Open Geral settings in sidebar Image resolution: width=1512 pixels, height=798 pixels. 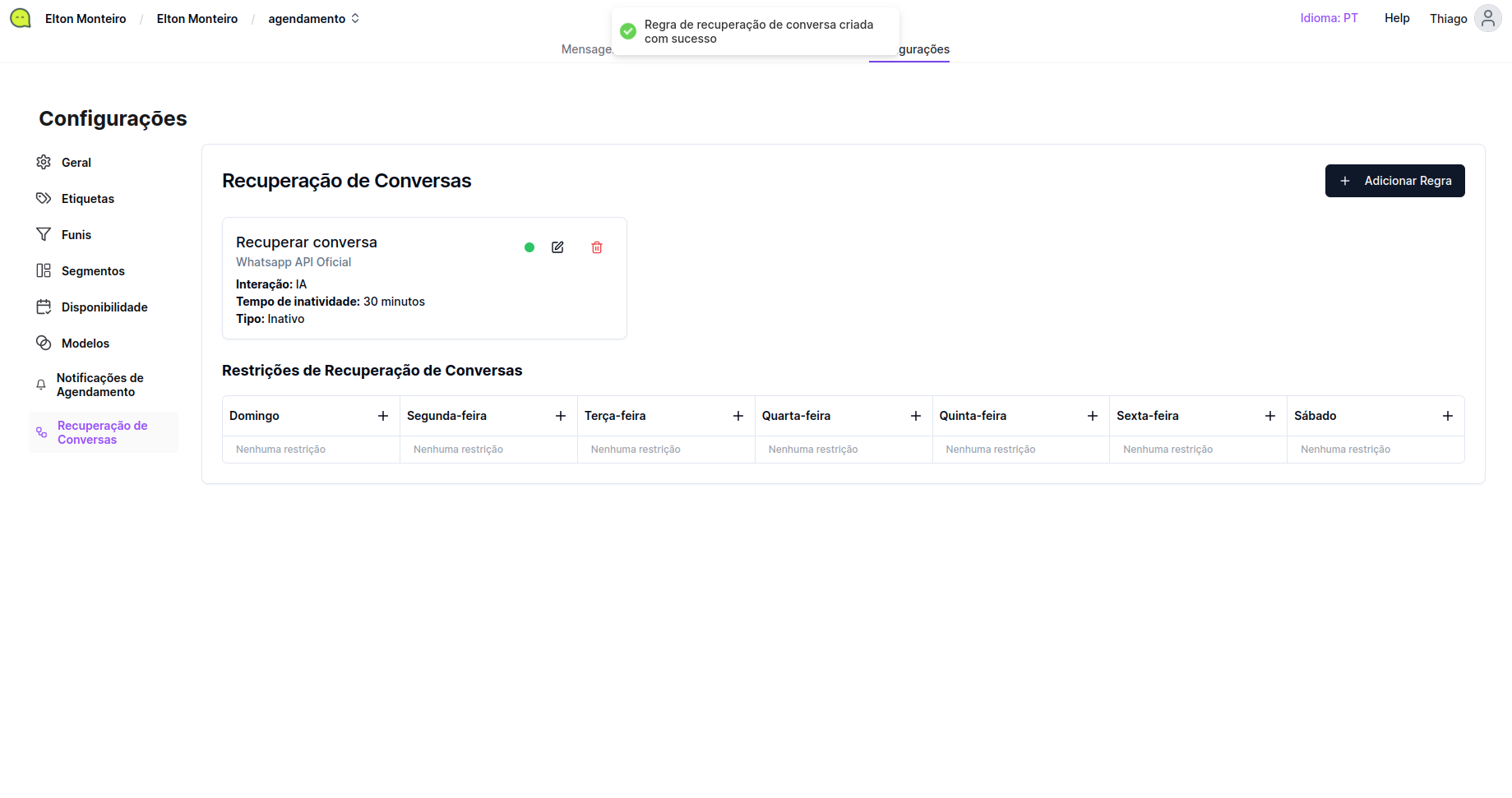click(x=76, y=163)
